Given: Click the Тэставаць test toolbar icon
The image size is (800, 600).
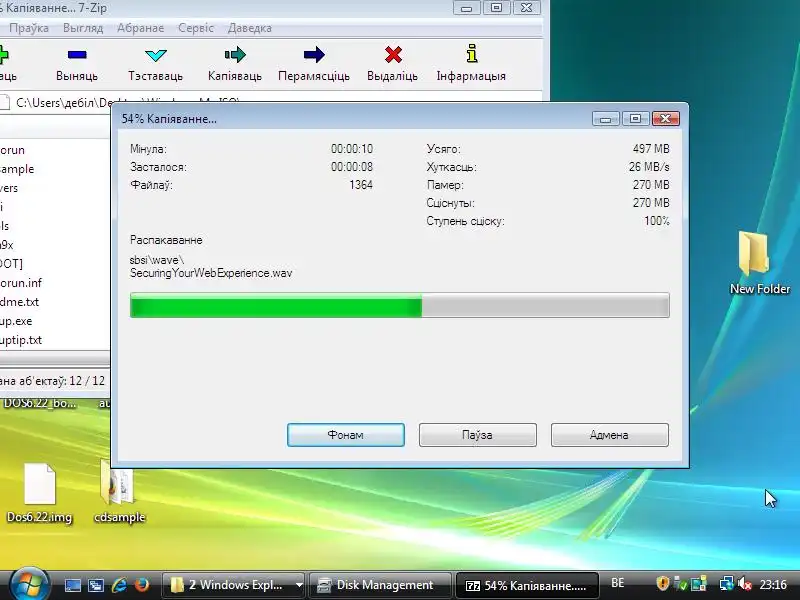Looking at the screenshot, I should [x=156, y=55].
